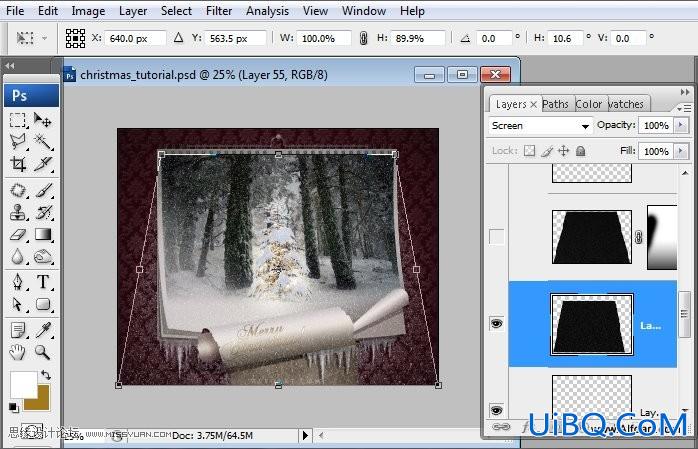This screenshot has height=449, width=698.
Task: Select the Eraser tool
Action: pos(18,235)
